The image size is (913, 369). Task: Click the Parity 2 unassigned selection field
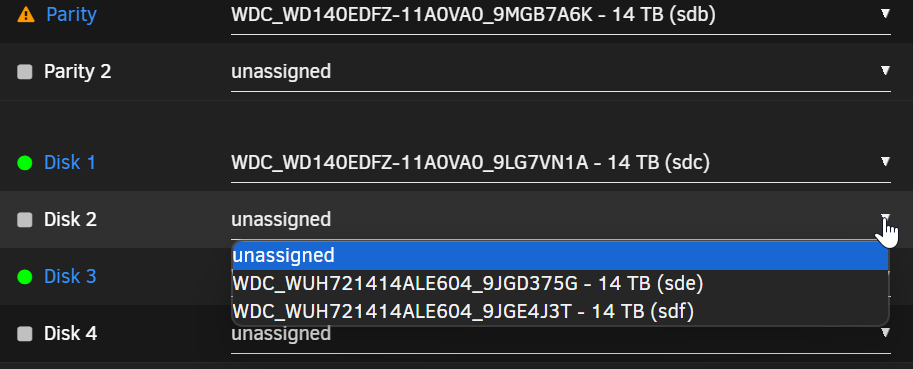point(561,72)
